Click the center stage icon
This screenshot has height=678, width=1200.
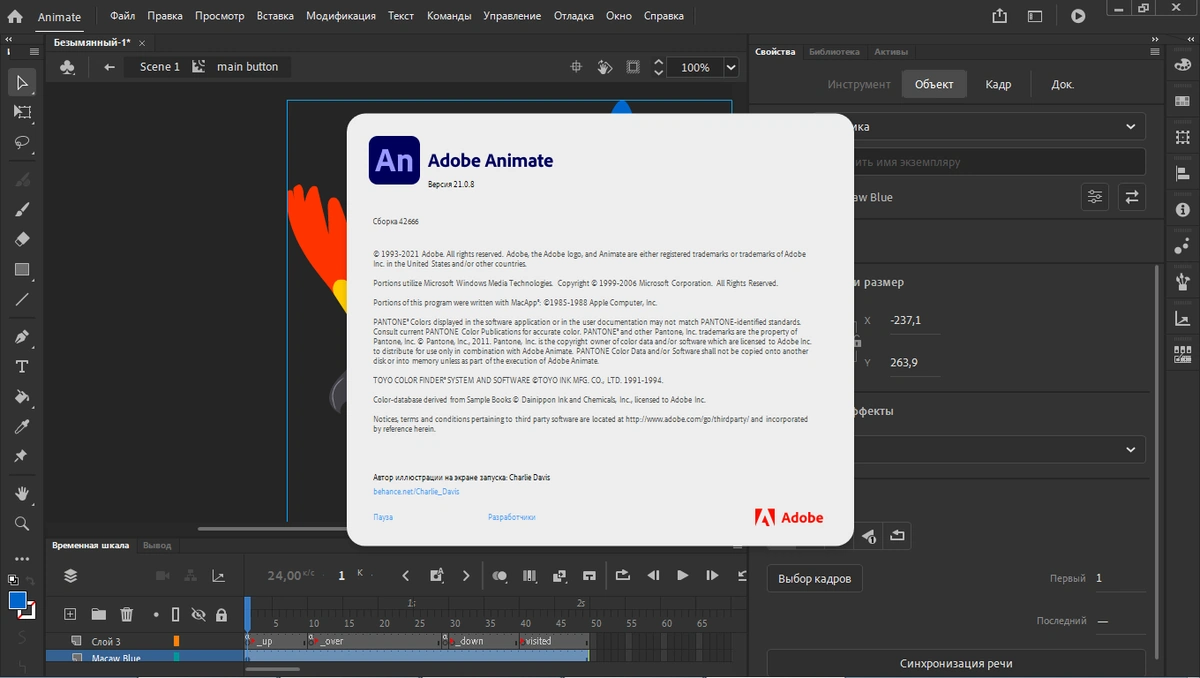576,67
